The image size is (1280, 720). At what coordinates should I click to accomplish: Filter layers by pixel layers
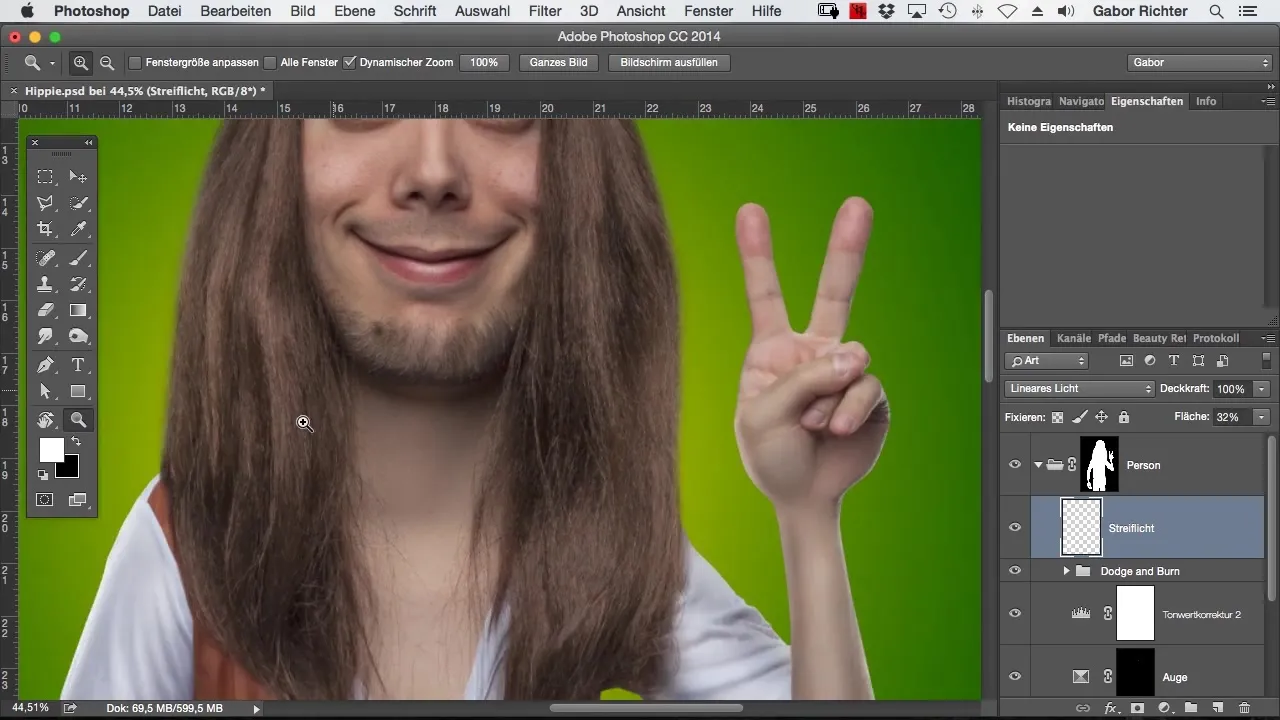click(x=1126, y=361)
